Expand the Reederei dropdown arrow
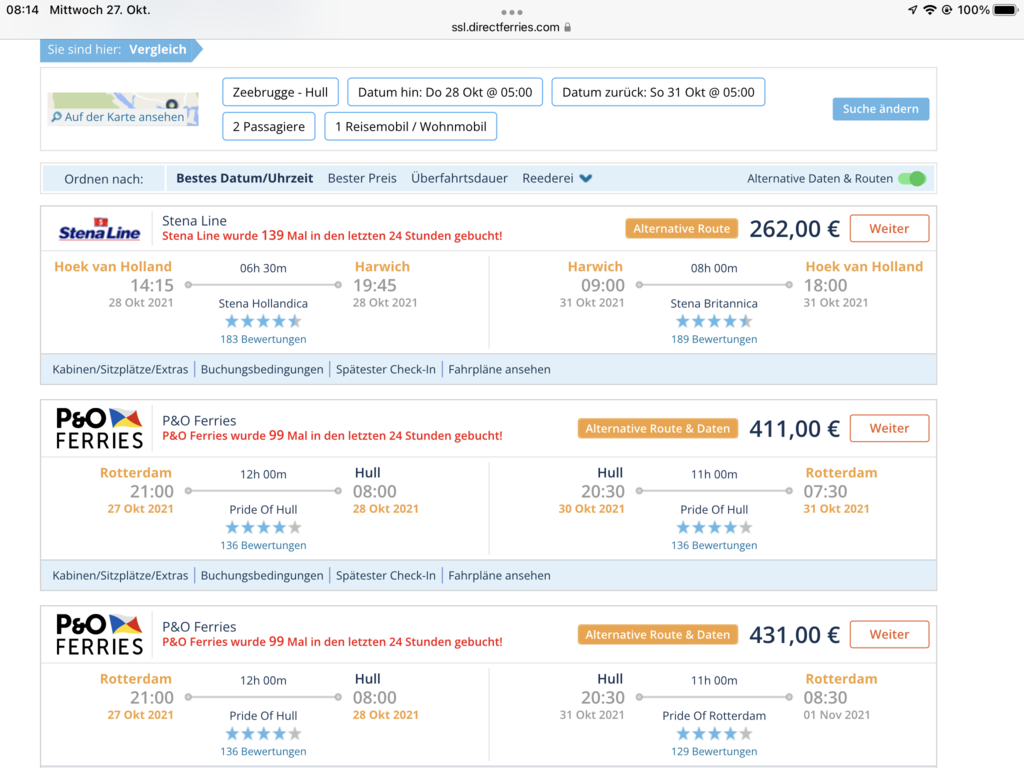 [x=586, y=178]
